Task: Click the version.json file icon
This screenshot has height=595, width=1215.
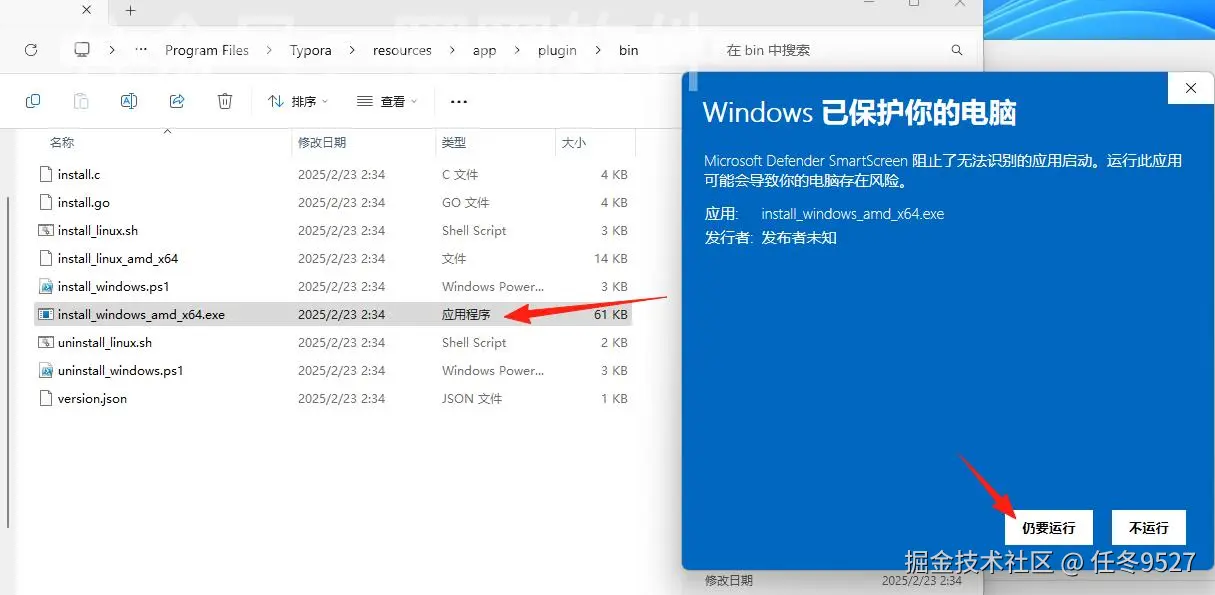Action: (x=45, y=398)
